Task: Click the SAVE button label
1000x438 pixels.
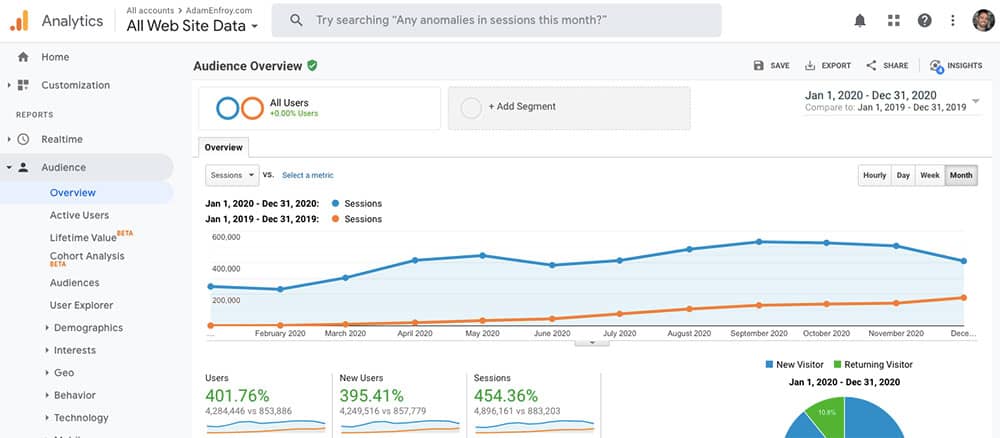Action: tap(780, 66)
